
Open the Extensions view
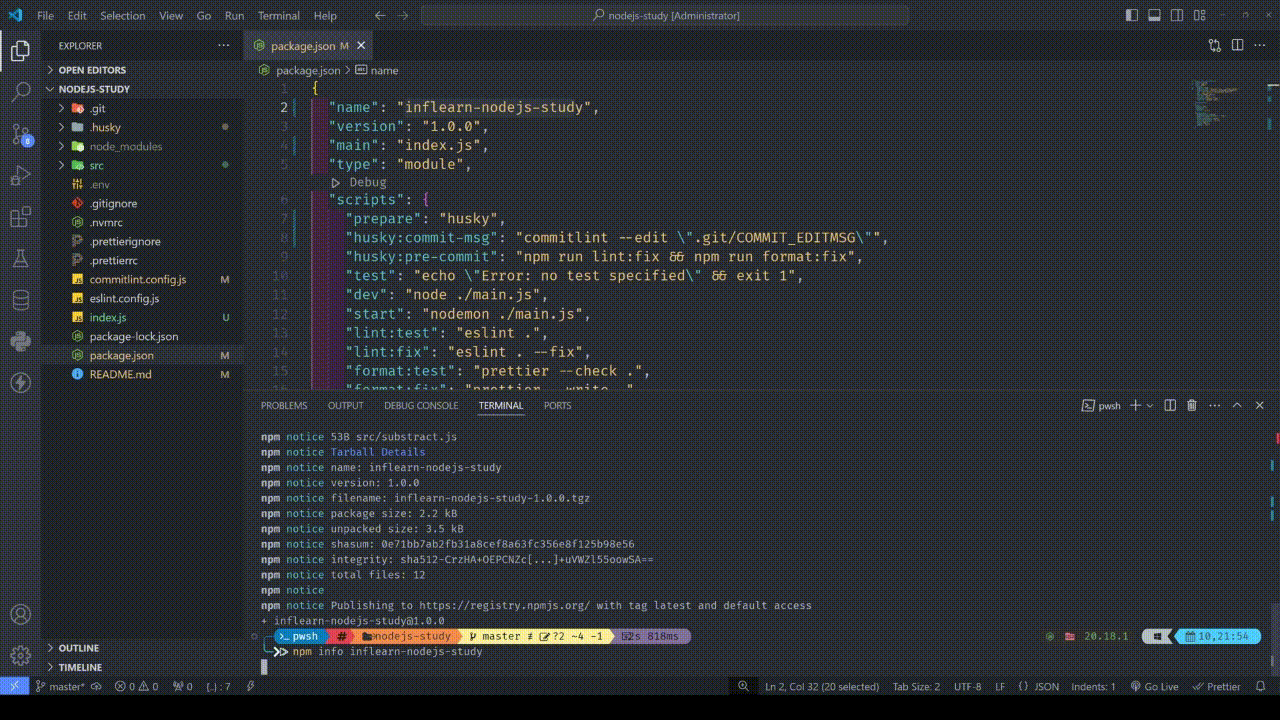[x=20, y=217]
